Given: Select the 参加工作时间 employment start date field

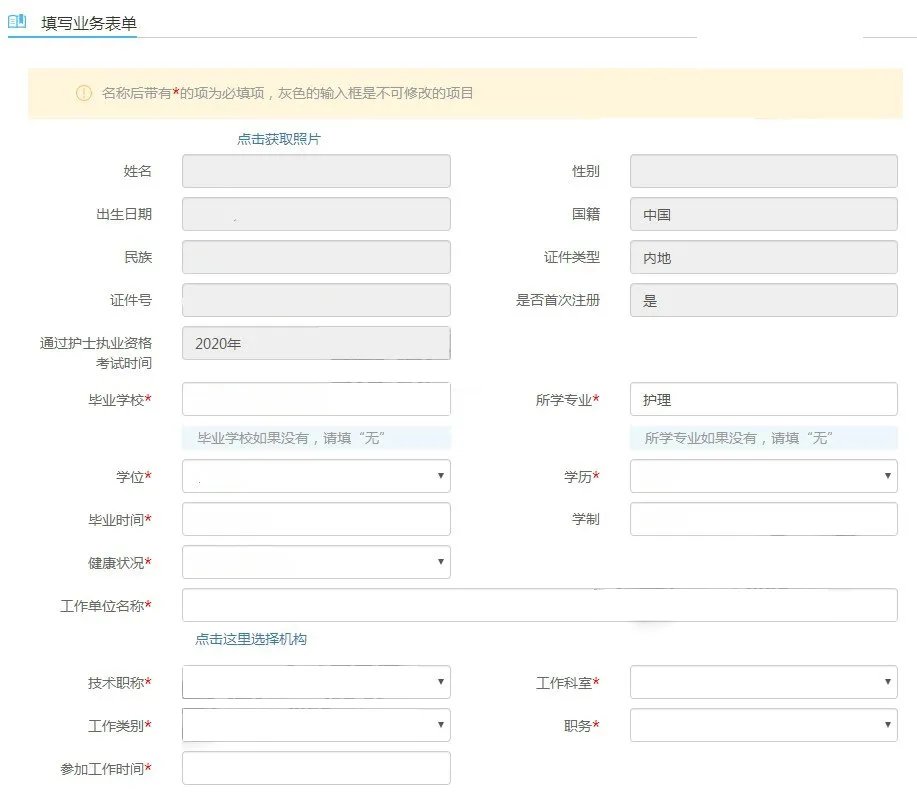Looking at the screenshot, I should point(316,768).
